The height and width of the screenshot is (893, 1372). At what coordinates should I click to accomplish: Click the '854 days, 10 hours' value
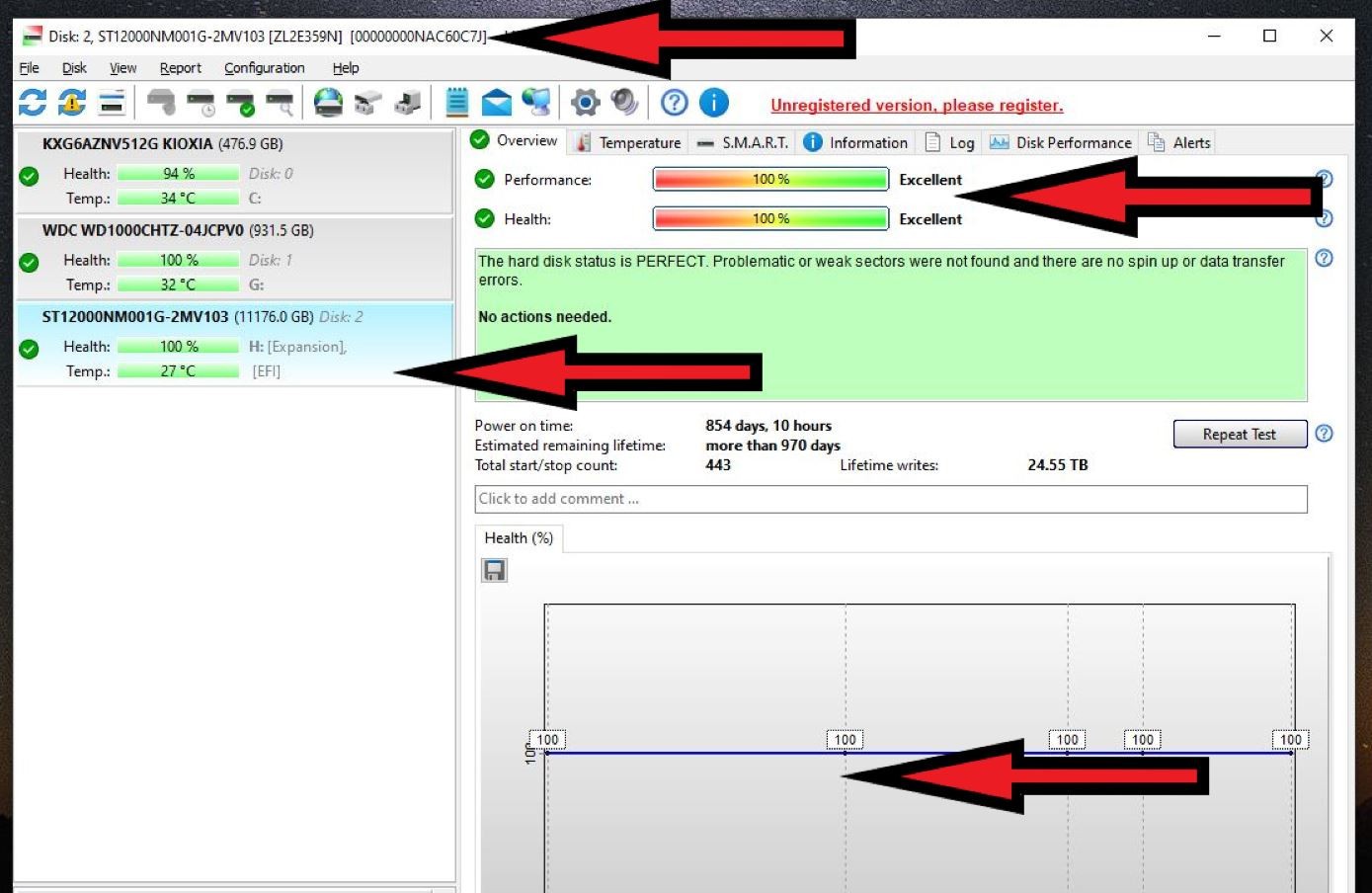768,426
